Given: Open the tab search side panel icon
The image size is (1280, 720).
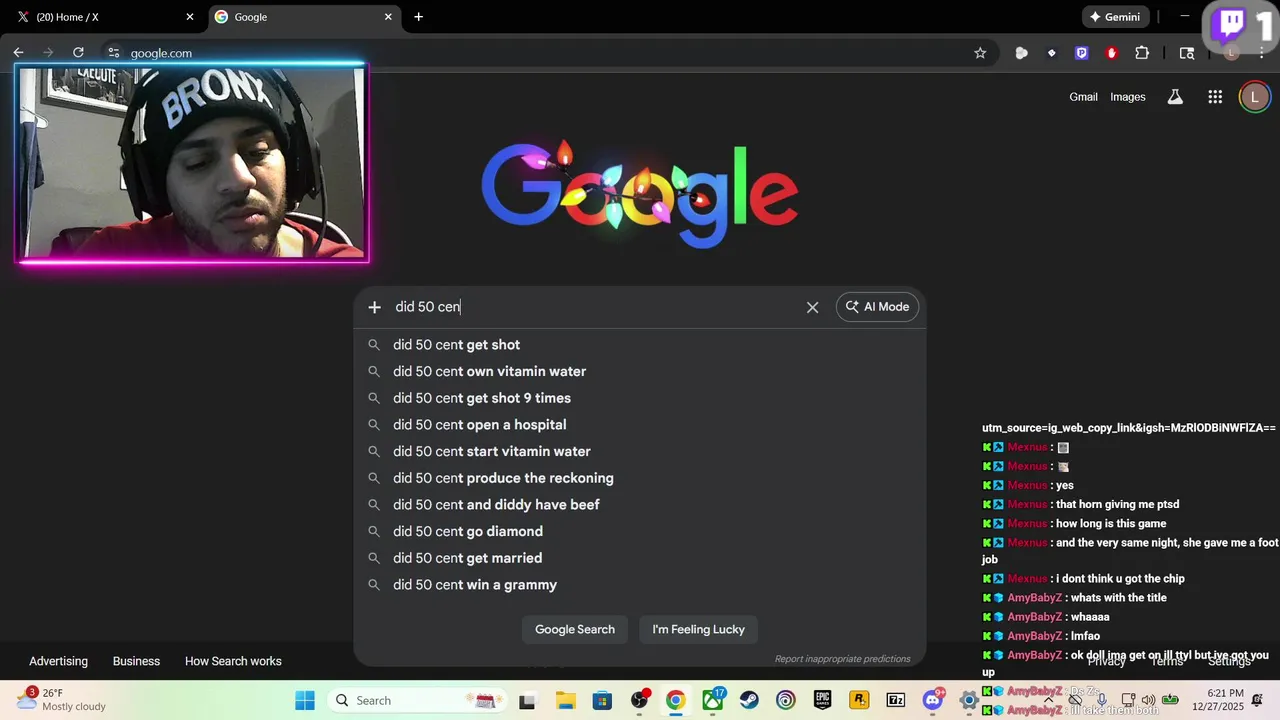Looking at the screenshot, I should click(1187, 53).
